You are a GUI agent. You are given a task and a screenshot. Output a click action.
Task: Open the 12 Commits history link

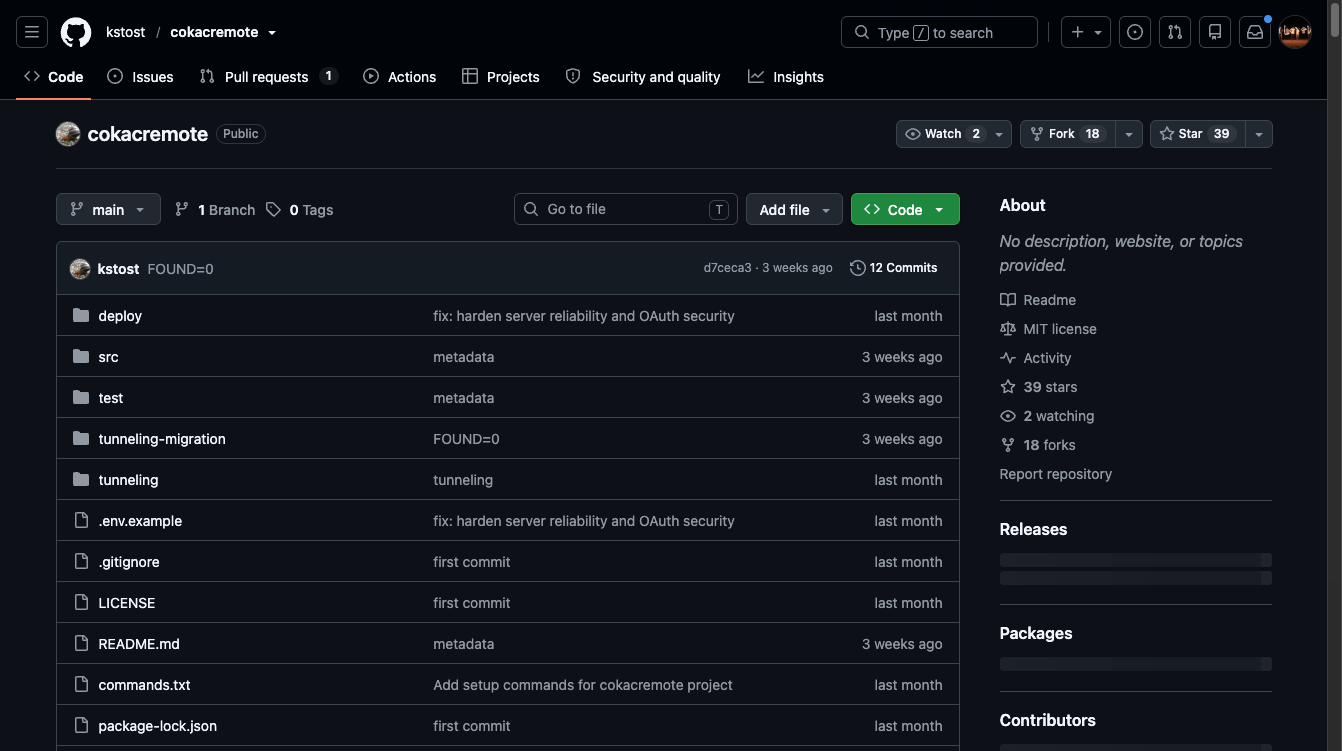894,268
